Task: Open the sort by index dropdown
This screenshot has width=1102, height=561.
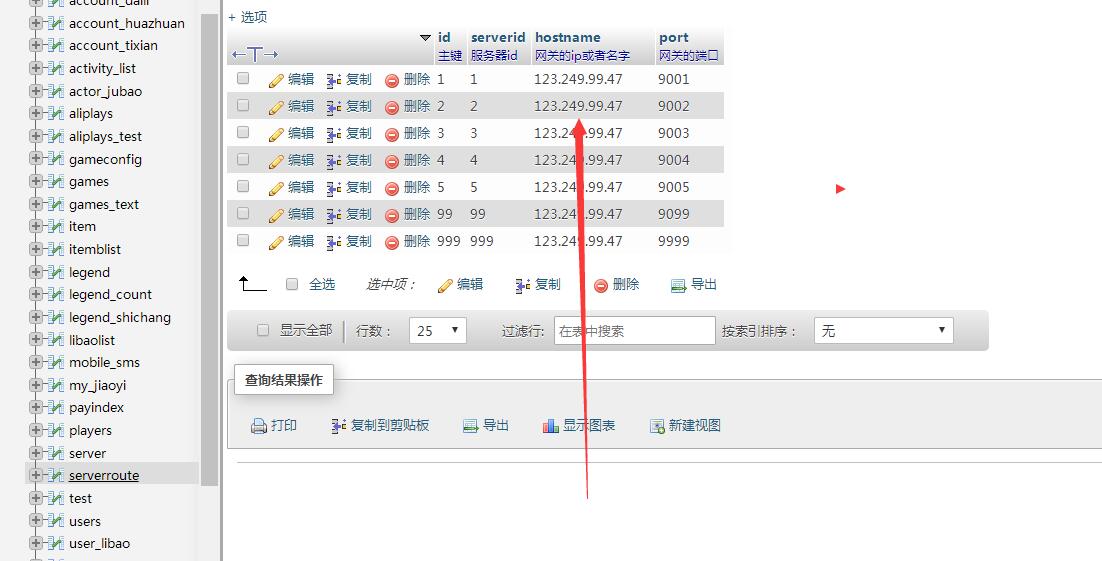Action: click(883, 331)
